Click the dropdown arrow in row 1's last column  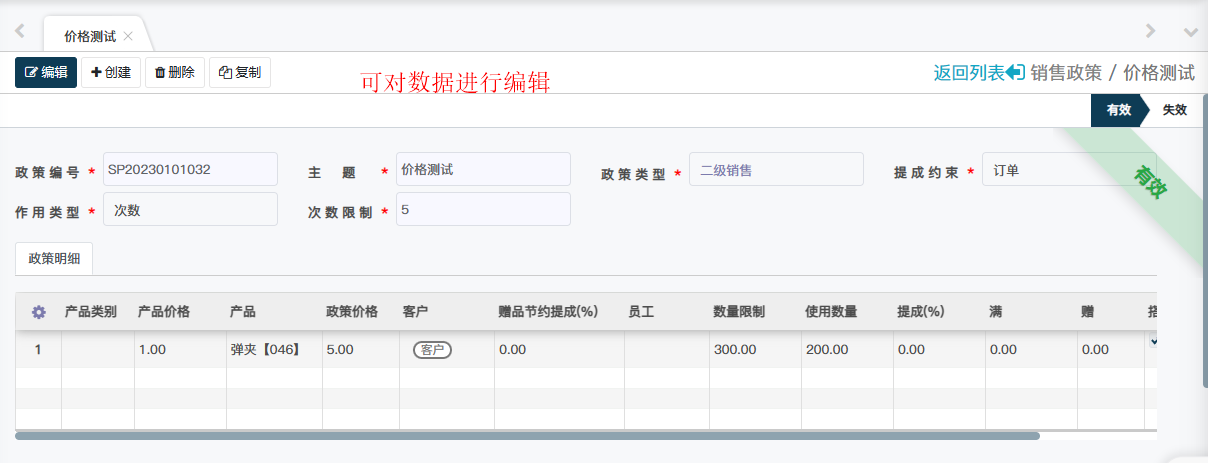click(x=1153, y=342)
